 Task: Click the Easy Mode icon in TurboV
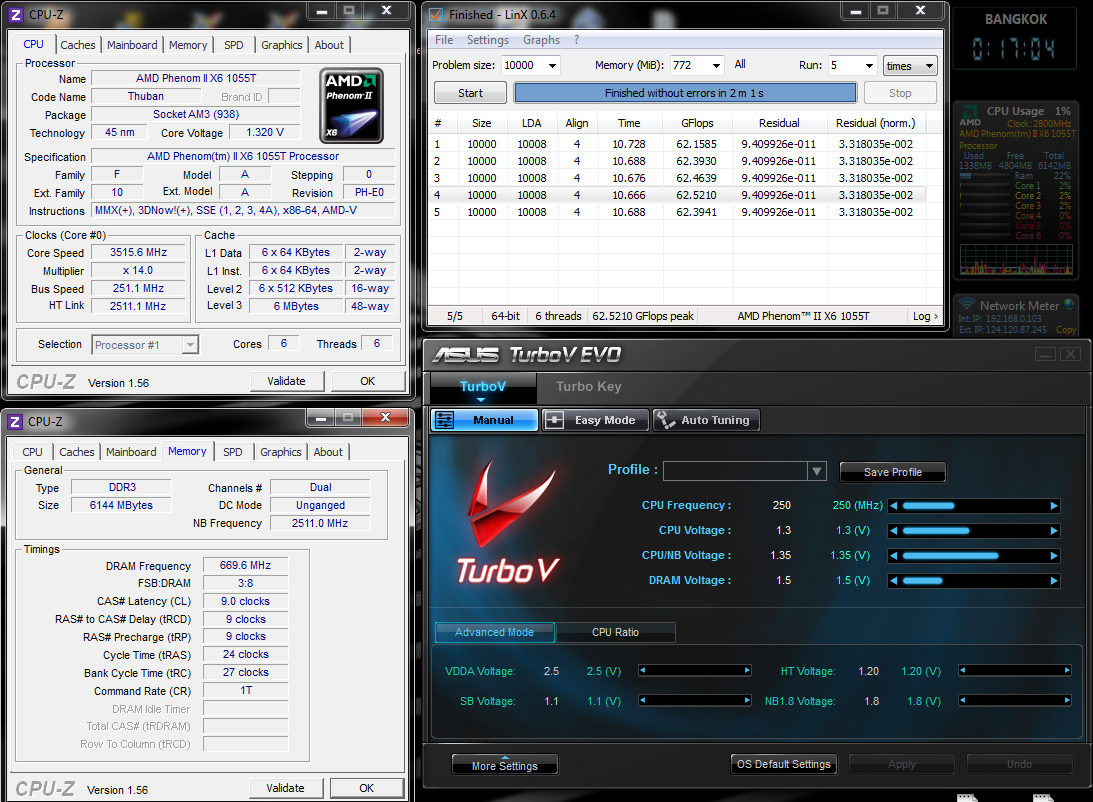tap(555, 421)
